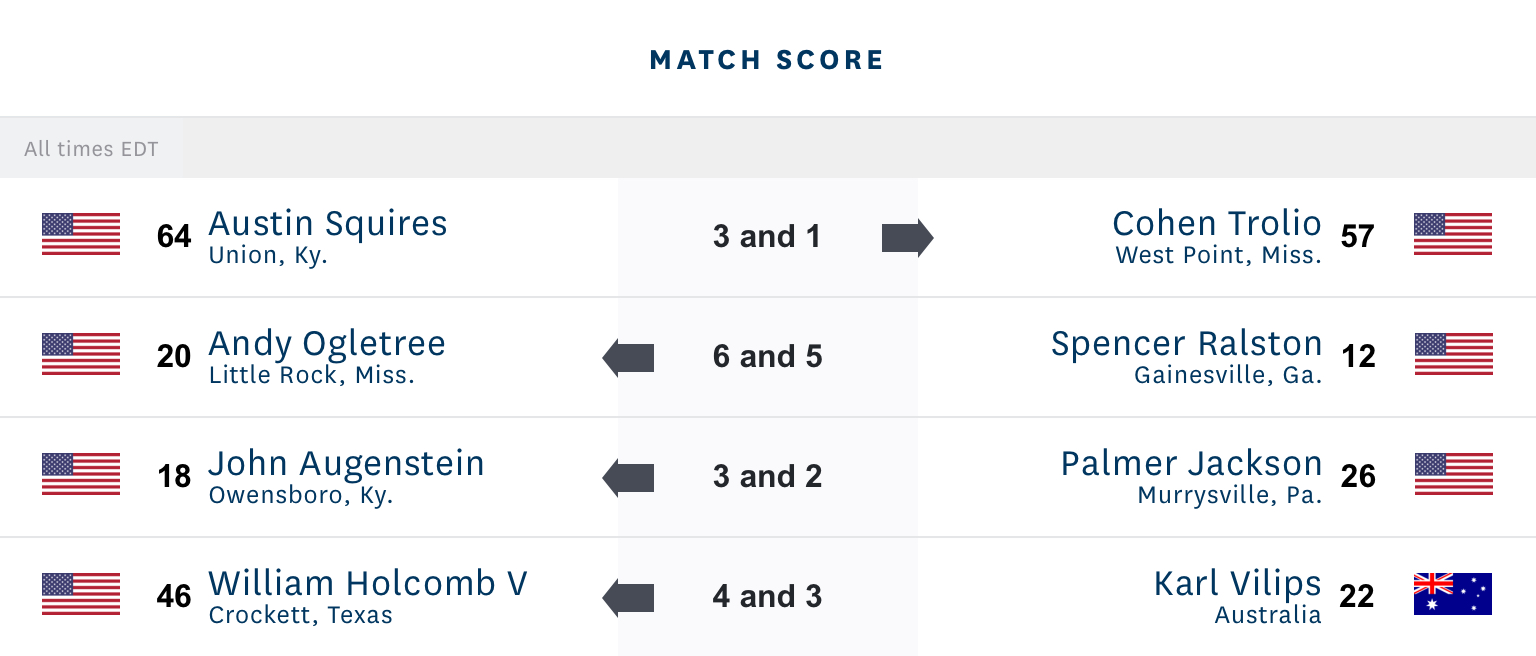Click the US flag beside Austin Squires
Image resolution: width=1536 pixels, height=656 pixels.
pos(81,234)
